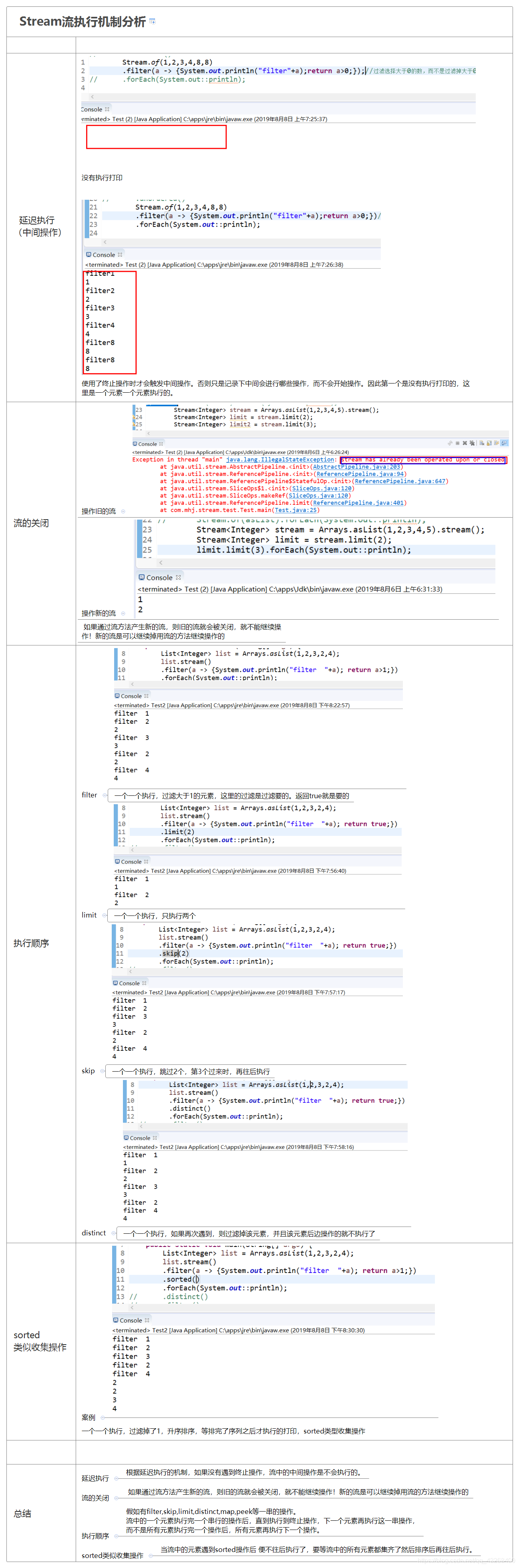Open Console tab of the 6:26:24 run
The width and height of the screenshot is (519, 1568).
coord(147,444)
